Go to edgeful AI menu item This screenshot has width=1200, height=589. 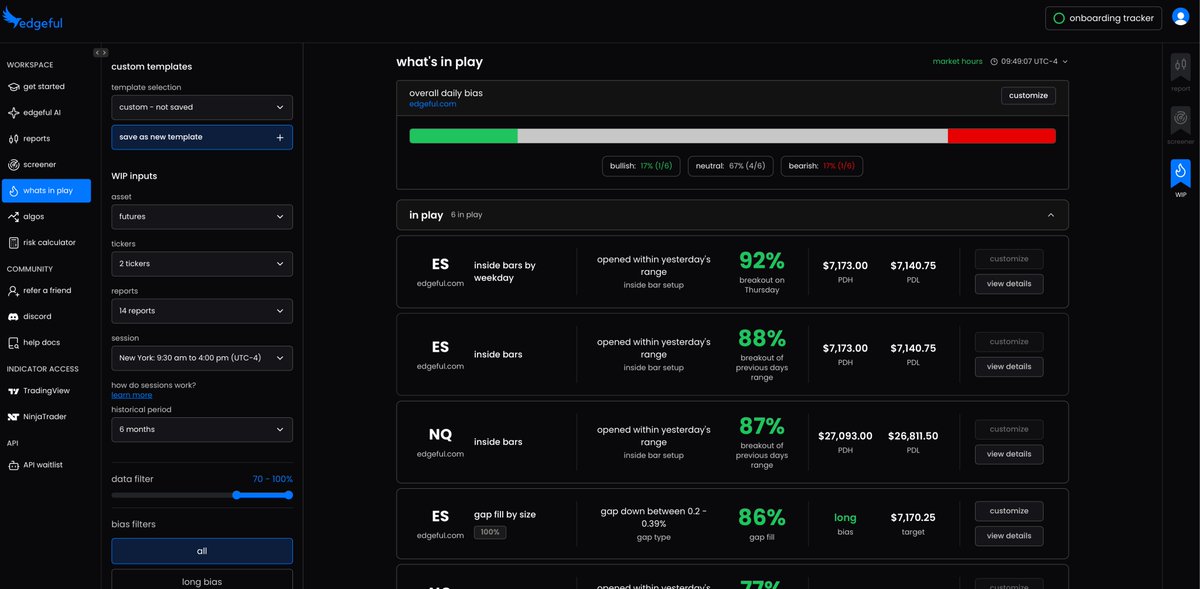45,113
